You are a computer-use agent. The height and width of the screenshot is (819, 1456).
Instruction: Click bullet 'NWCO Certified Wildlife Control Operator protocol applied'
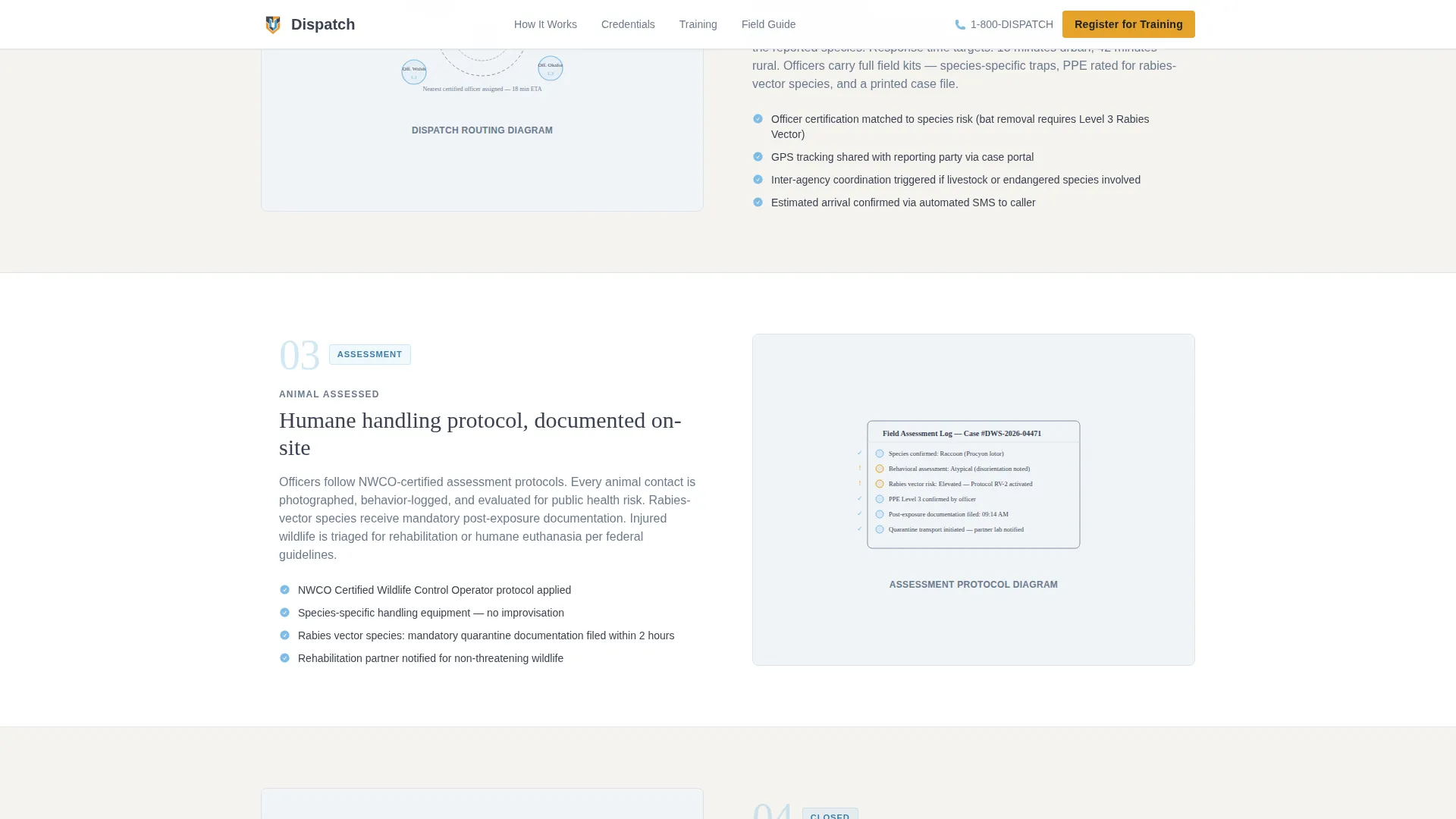(435, 590)
